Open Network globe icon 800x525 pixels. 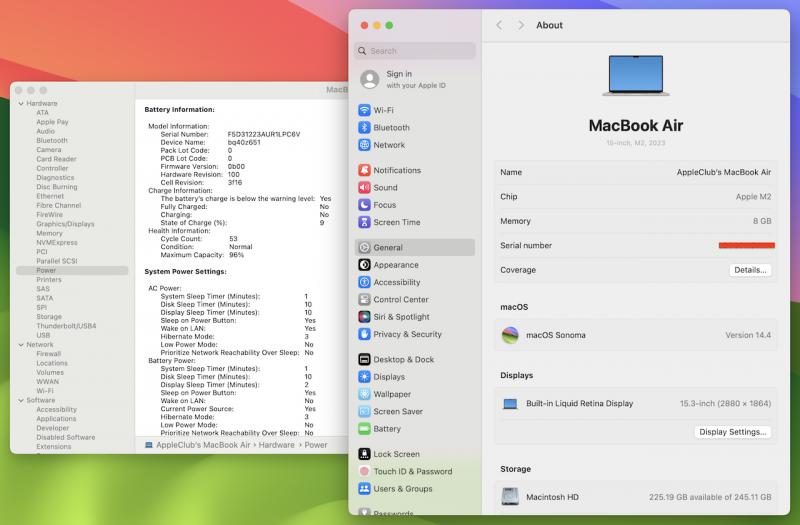[364, 145]
